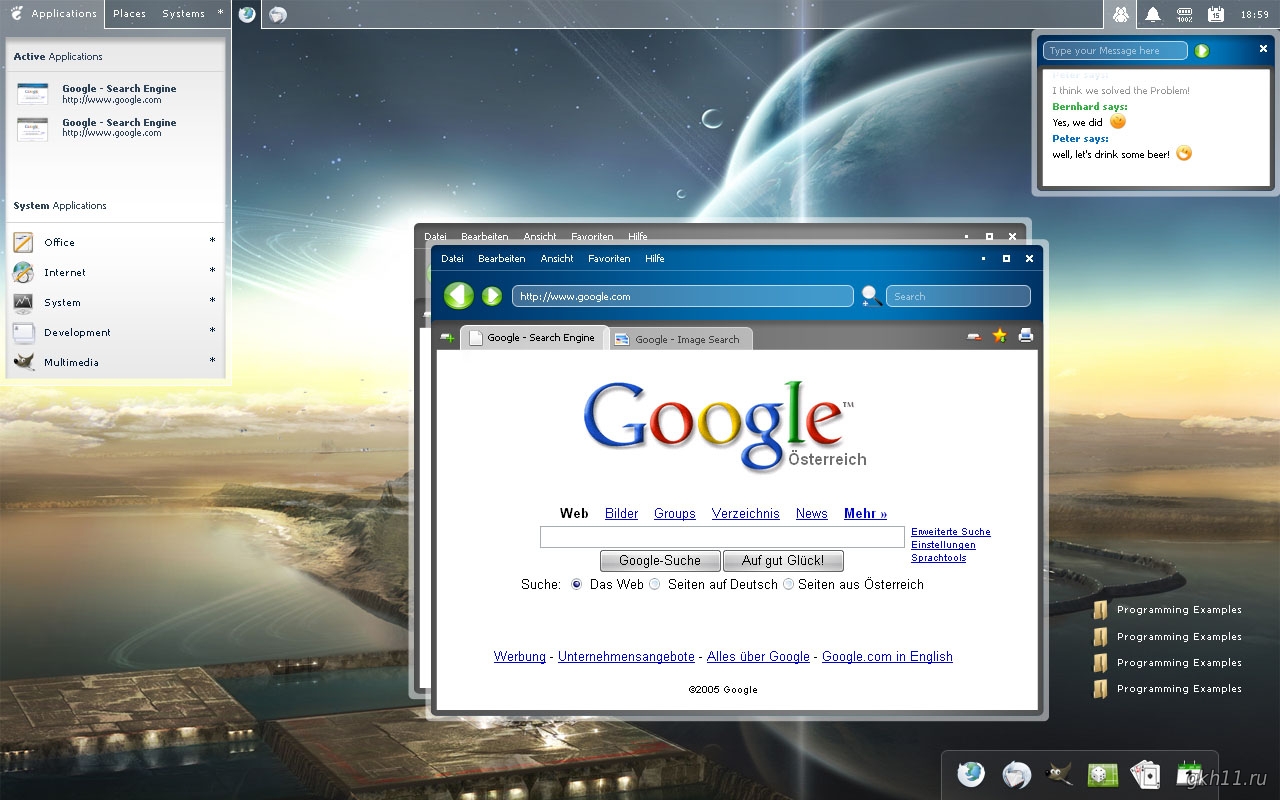Open the Systems menu

[x=183, y=14]
